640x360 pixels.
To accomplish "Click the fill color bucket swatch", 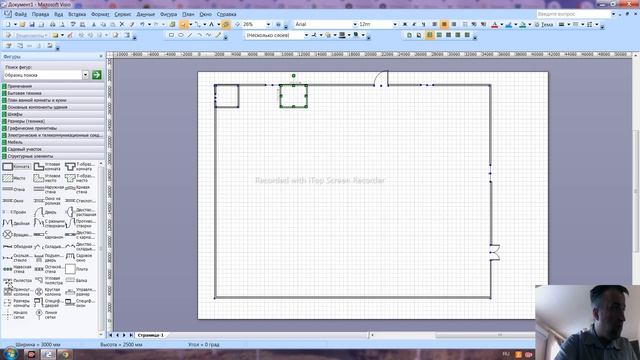I will [x=522, y=24].
